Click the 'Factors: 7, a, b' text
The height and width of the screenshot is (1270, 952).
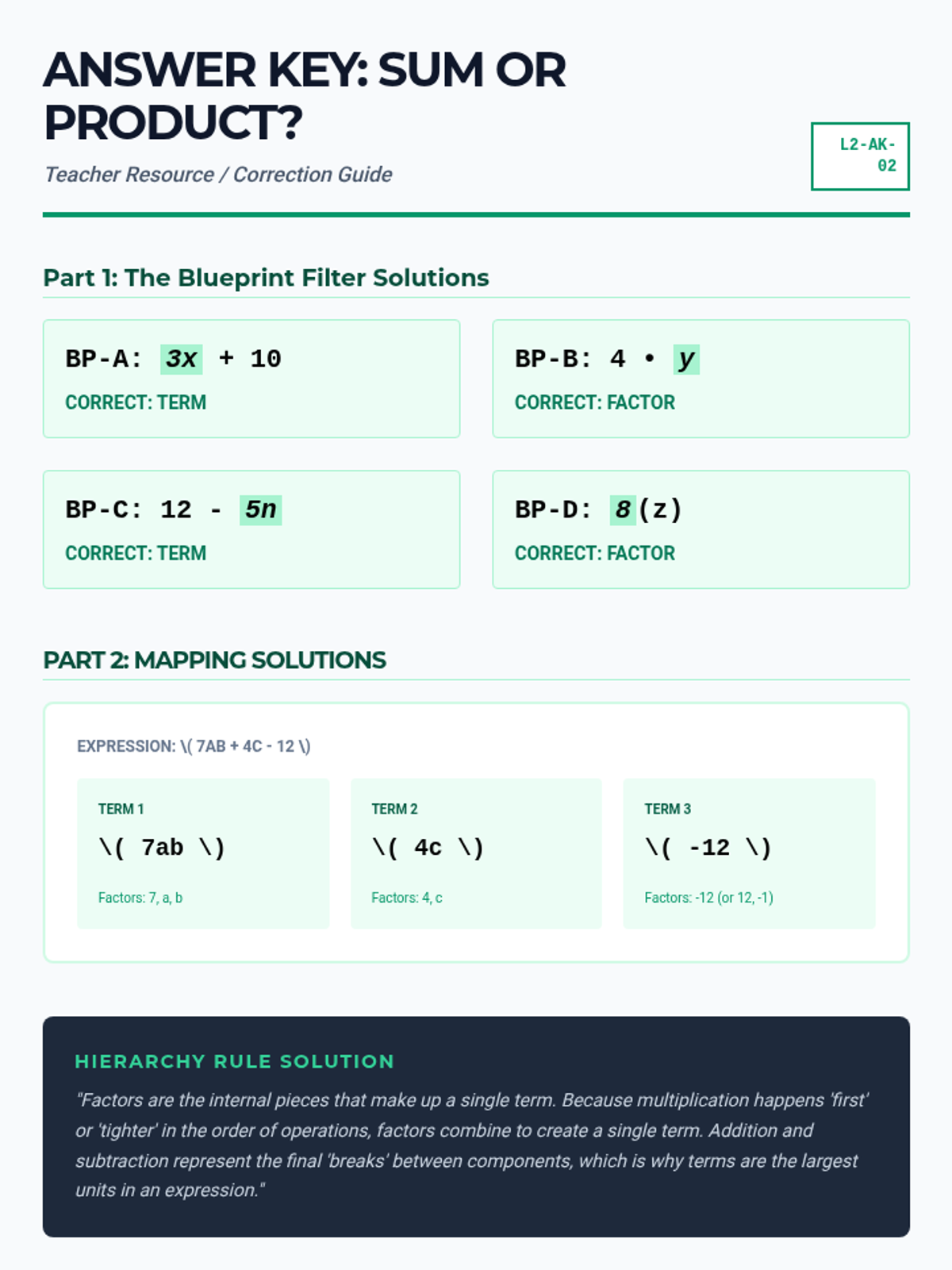click(x=140, y=898)
